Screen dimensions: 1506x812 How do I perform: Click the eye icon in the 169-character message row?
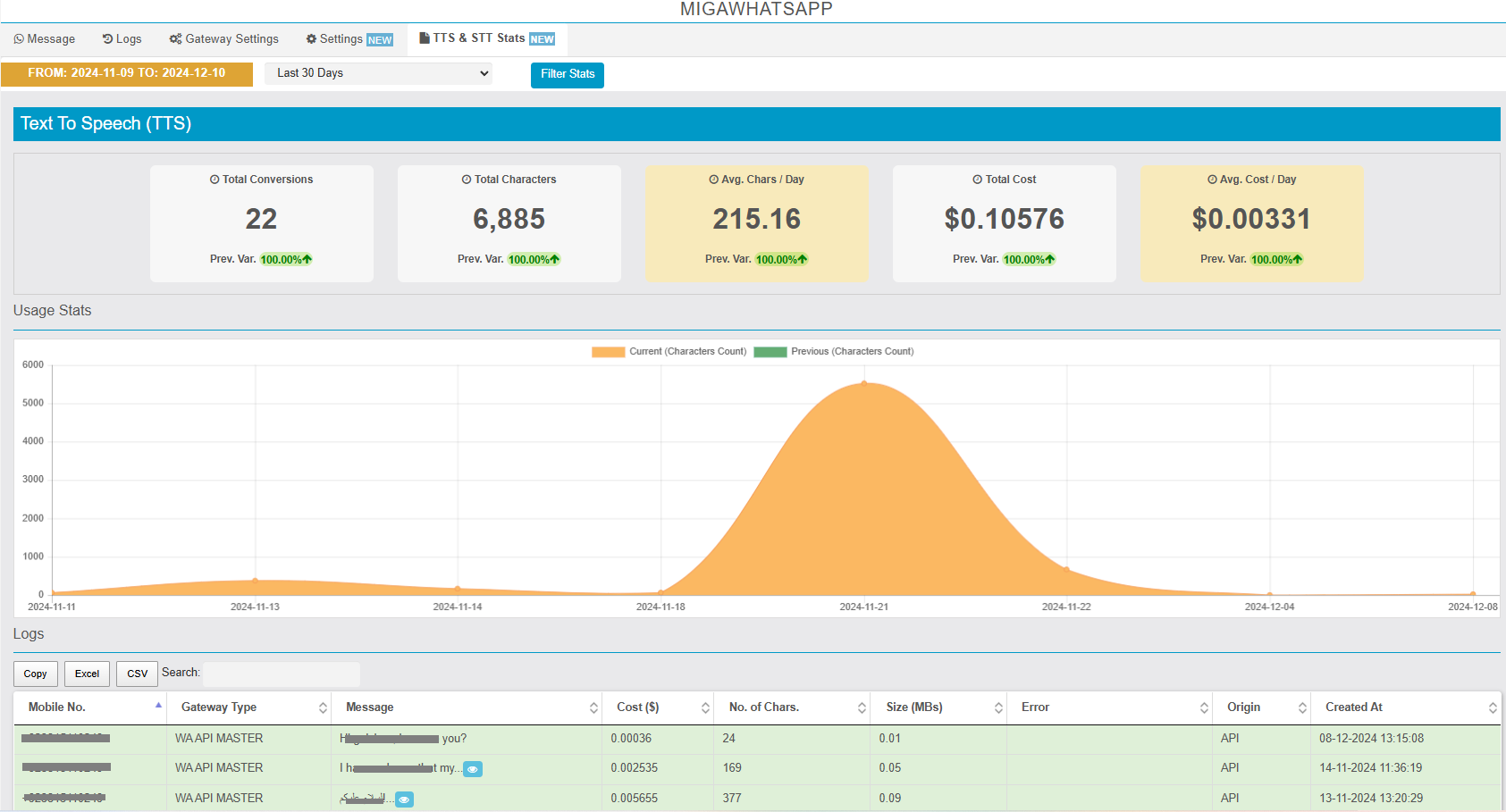(x=473, y=769)
